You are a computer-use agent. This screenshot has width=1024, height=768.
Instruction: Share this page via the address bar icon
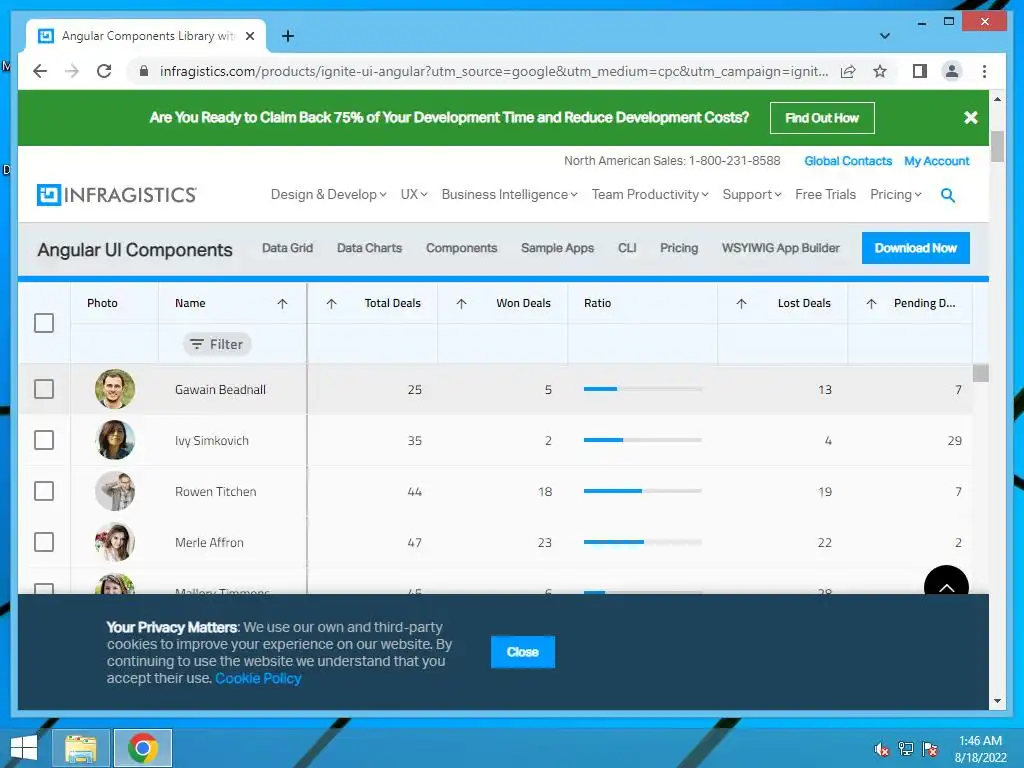[848, 71]
